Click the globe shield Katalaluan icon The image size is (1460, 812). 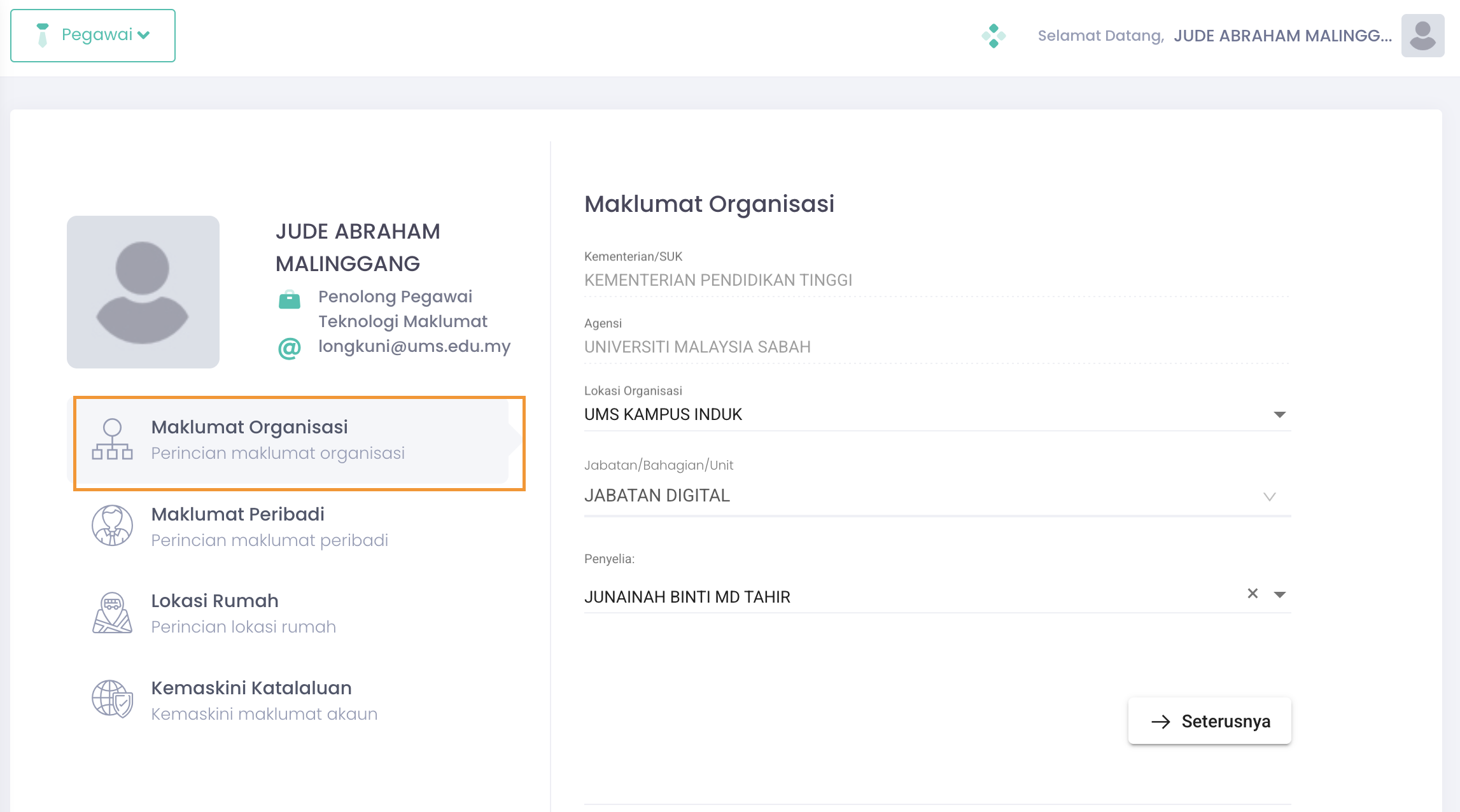coord(112,699)
